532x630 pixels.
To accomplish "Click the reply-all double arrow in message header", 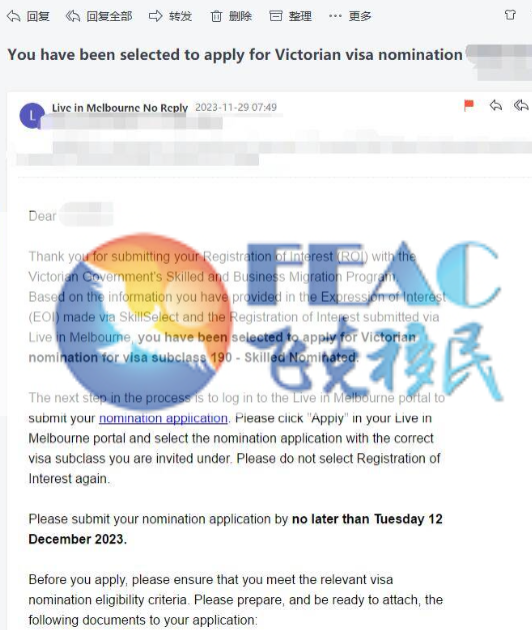I will pos(521,106).
